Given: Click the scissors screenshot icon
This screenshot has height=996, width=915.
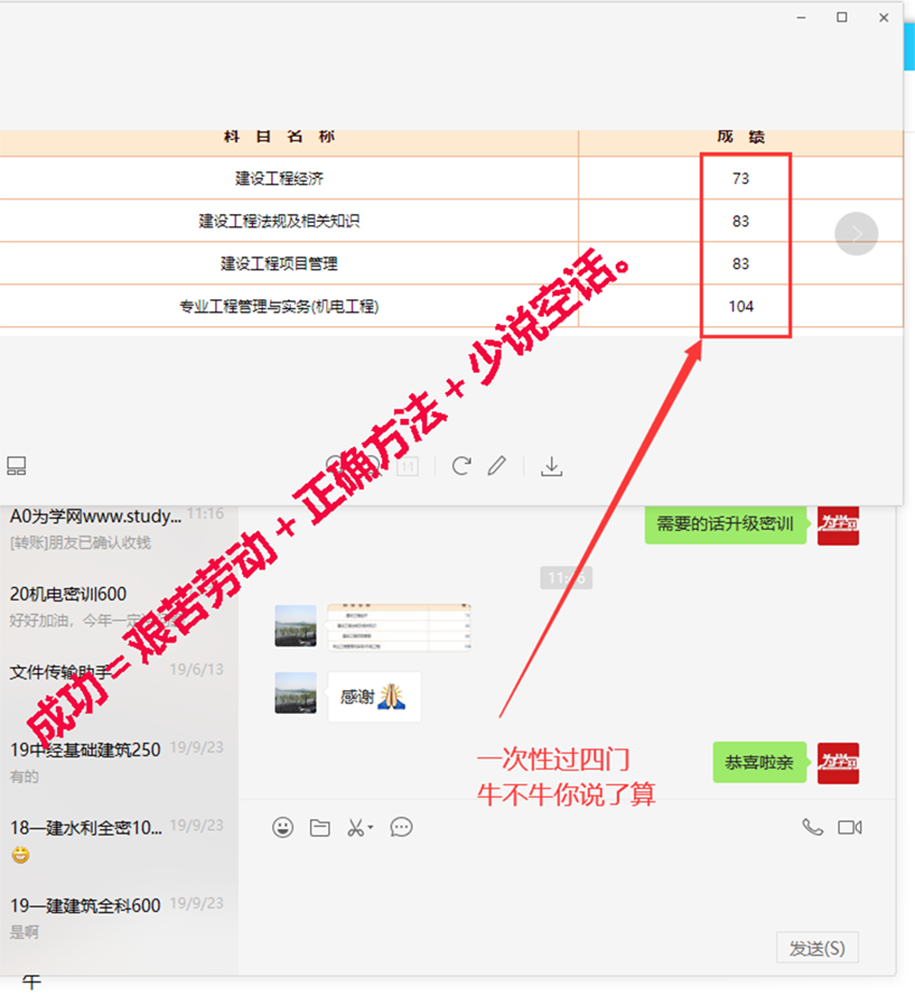Looking at the screenshot, I should pyautogui.click(x=355, y=827).
